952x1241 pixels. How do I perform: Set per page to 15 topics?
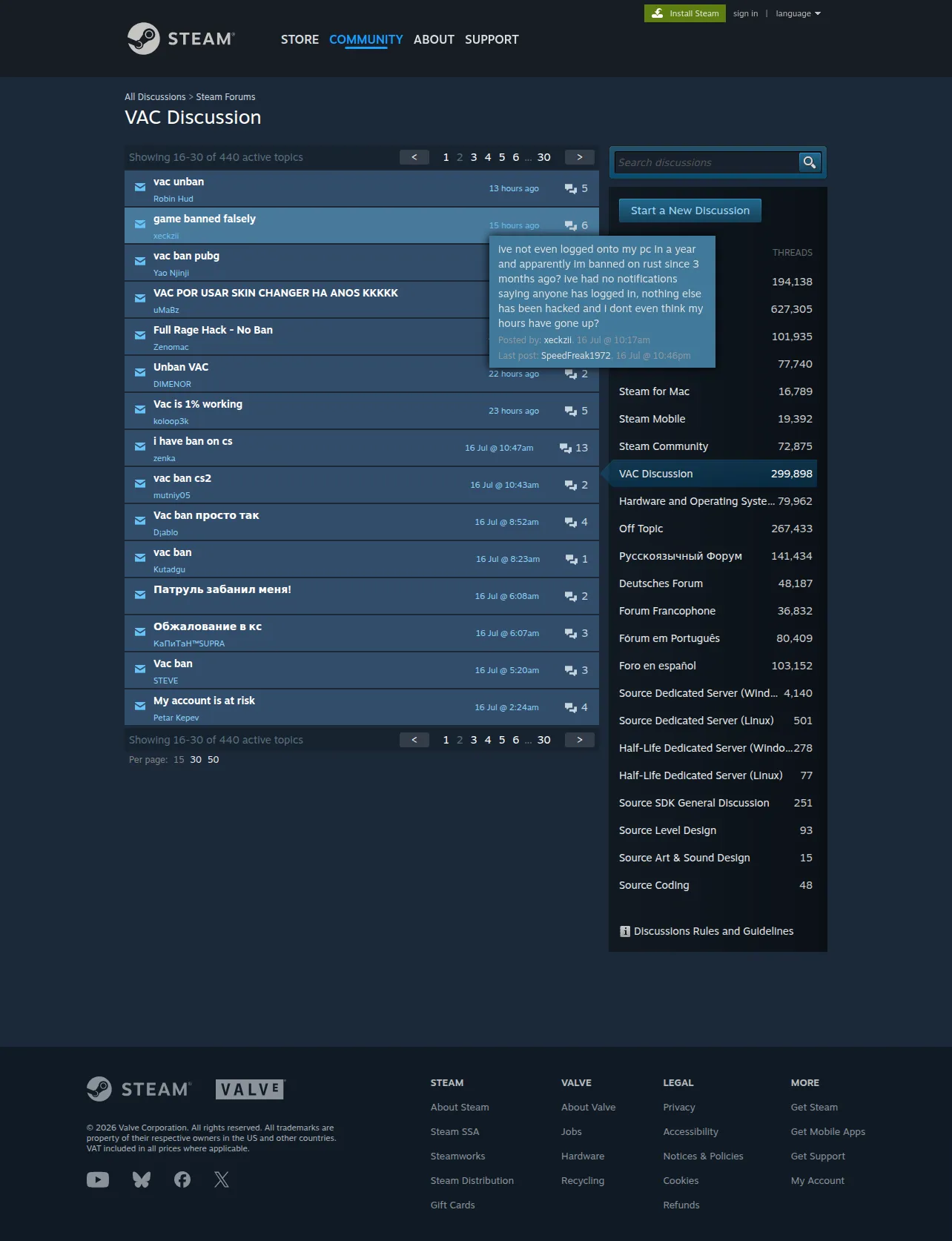[179, 760]
